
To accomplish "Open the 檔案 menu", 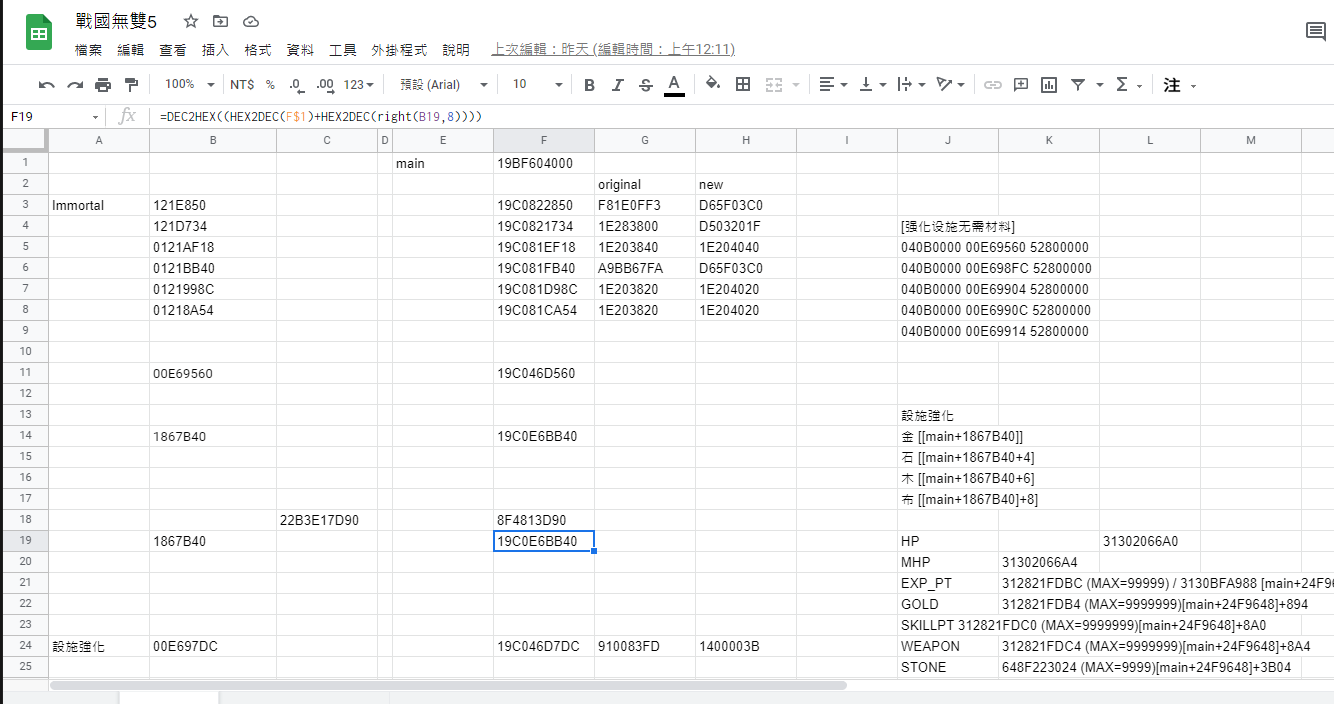I will (x=88, y=49).
